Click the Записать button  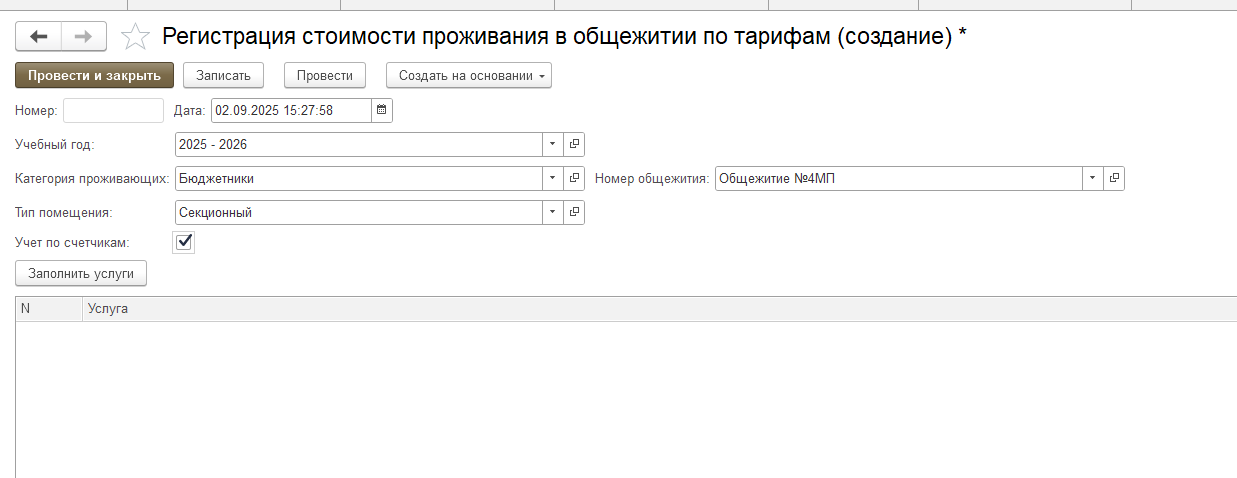tap(223, 75)
